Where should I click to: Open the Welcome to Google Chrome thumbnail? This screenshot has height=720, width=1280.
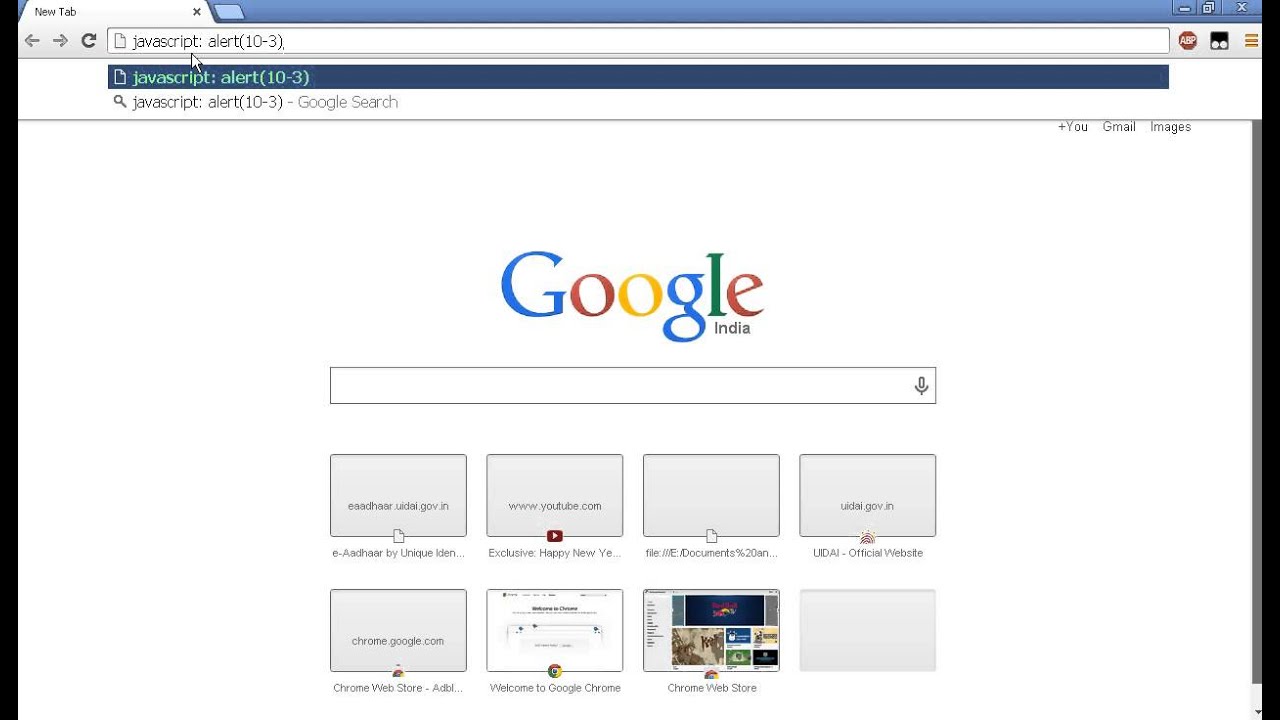554,630
